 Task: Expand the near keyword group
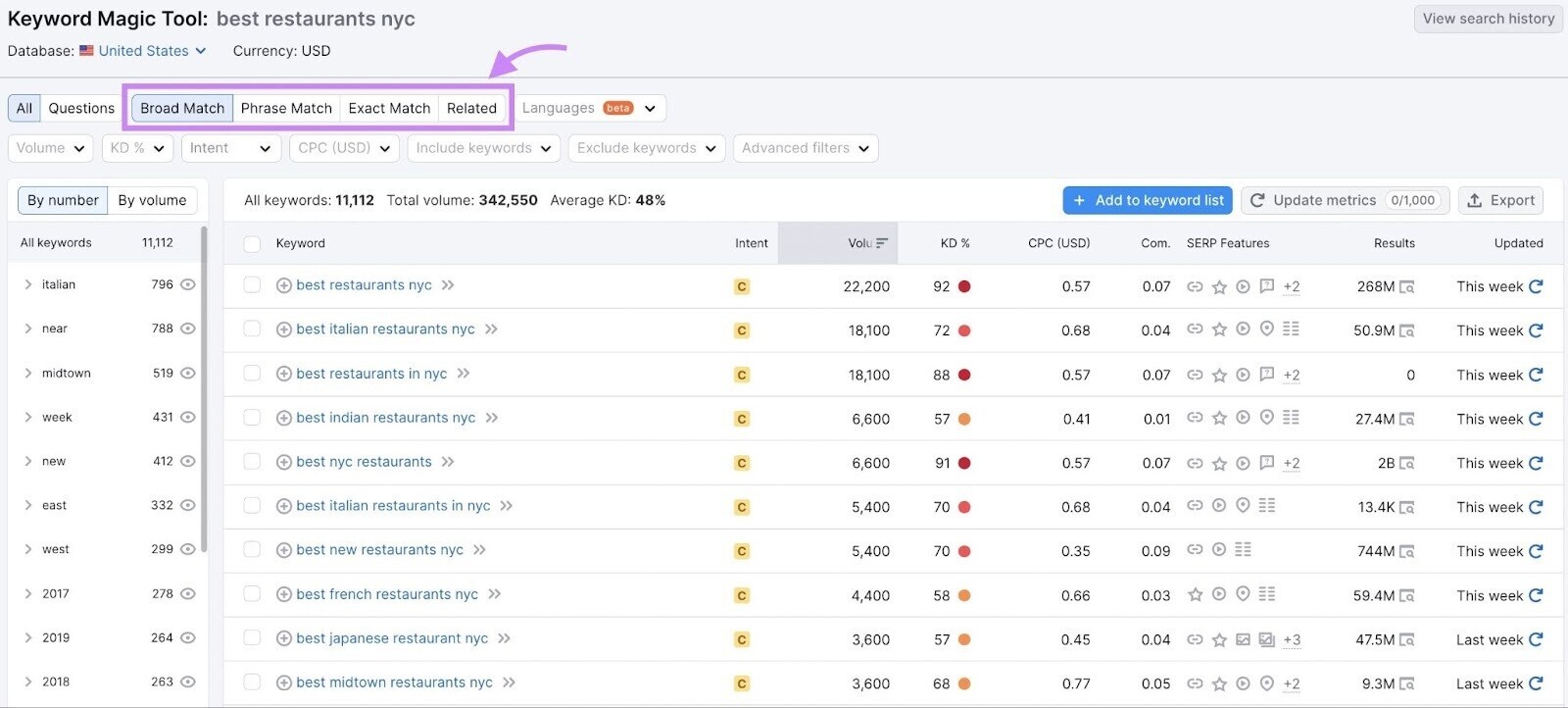(27, 329)
